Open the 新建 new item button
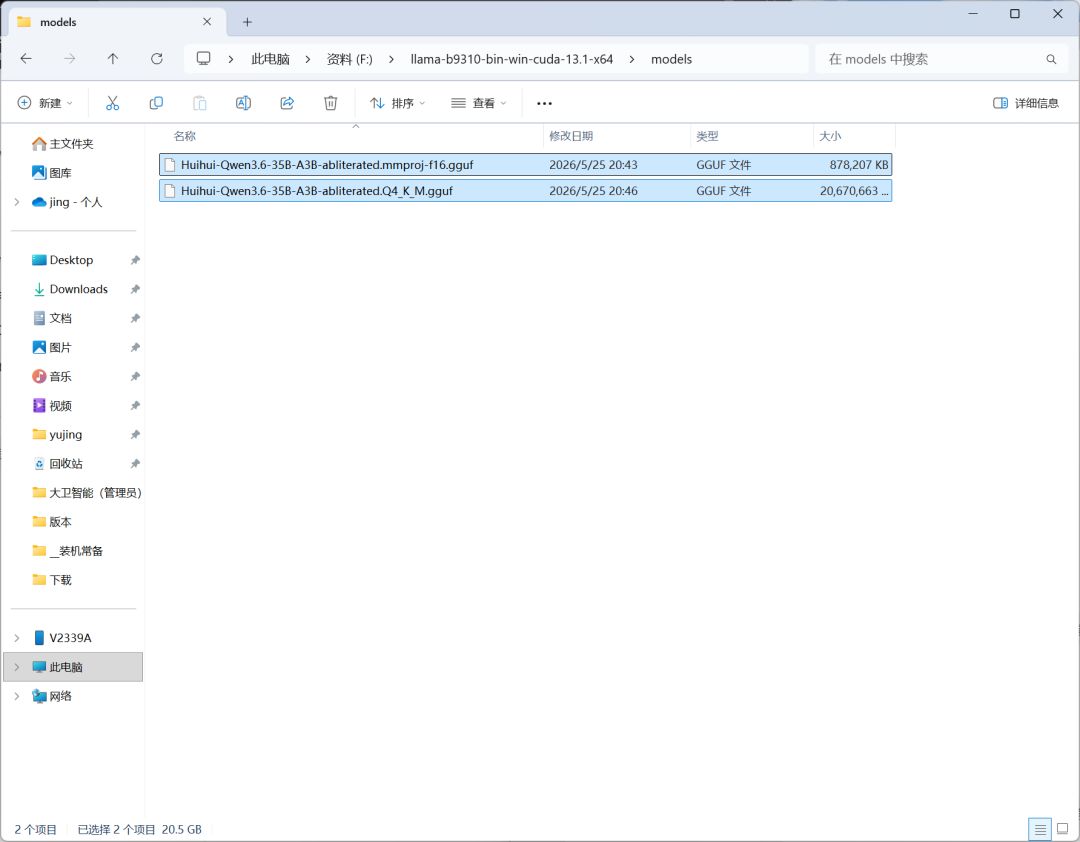This screenshot has width=1080, height=842. [45, 103]
